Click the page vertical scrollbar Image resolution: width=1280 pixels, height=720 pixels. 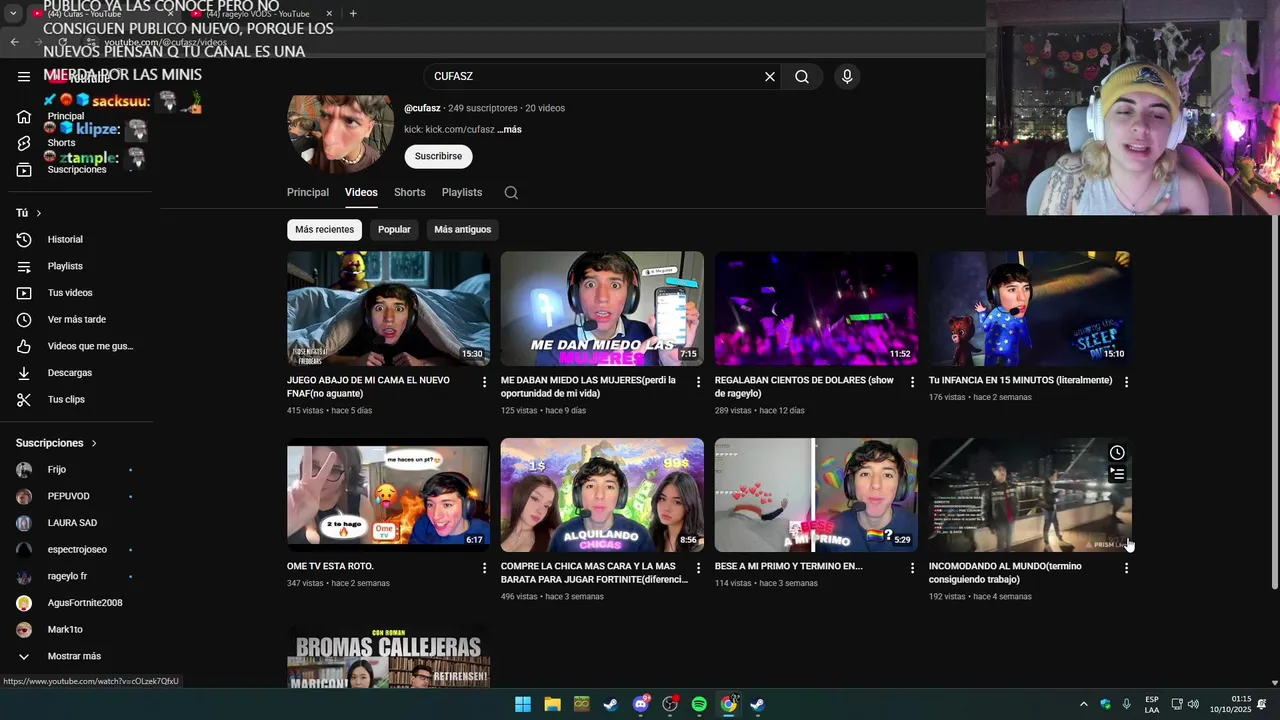pyautogui.click(x=1274, y=400)
